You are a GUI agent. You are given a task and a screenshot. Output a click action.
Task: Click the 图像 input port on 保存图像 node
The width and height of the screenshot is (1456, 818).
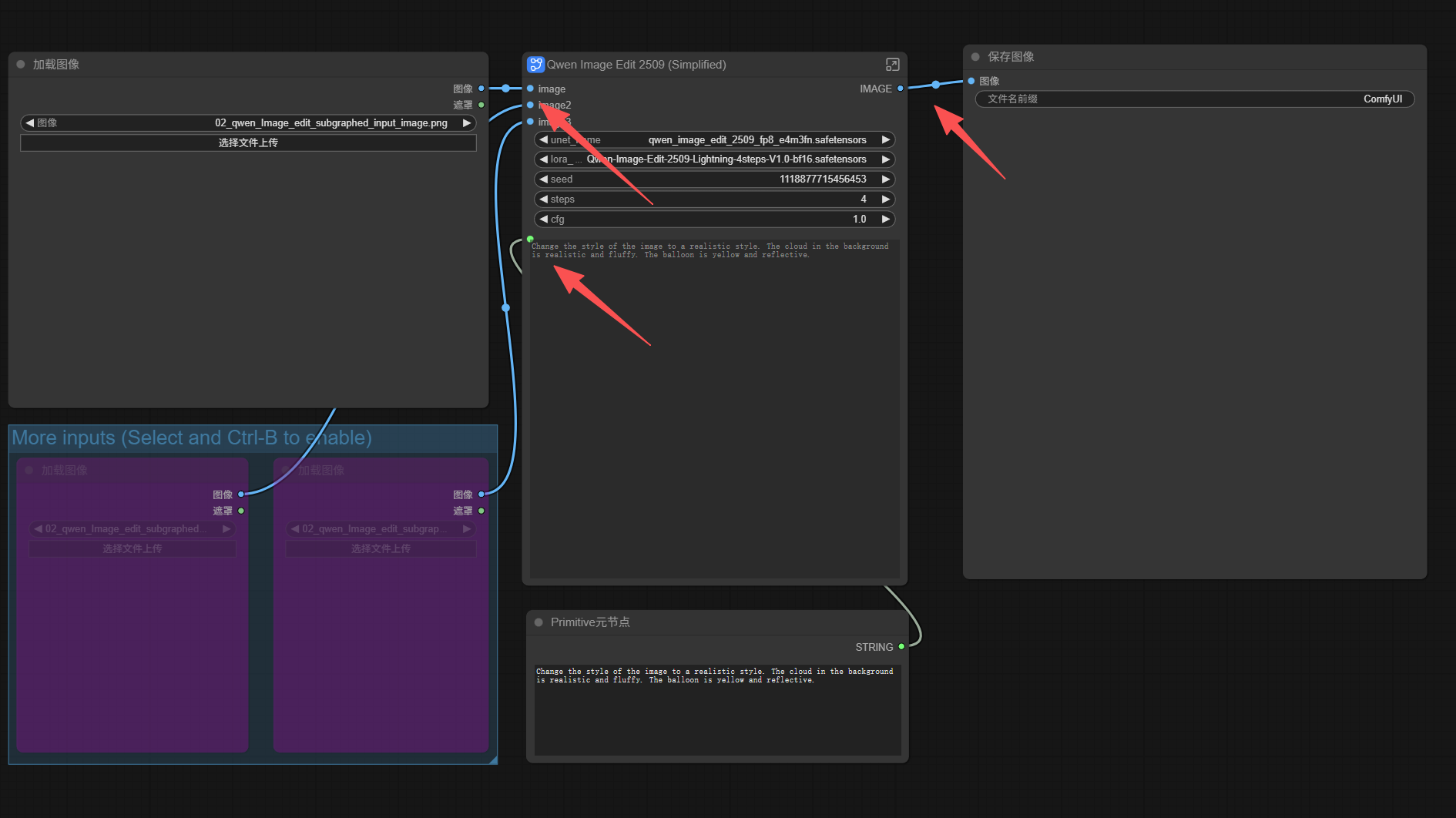(971, 81)
